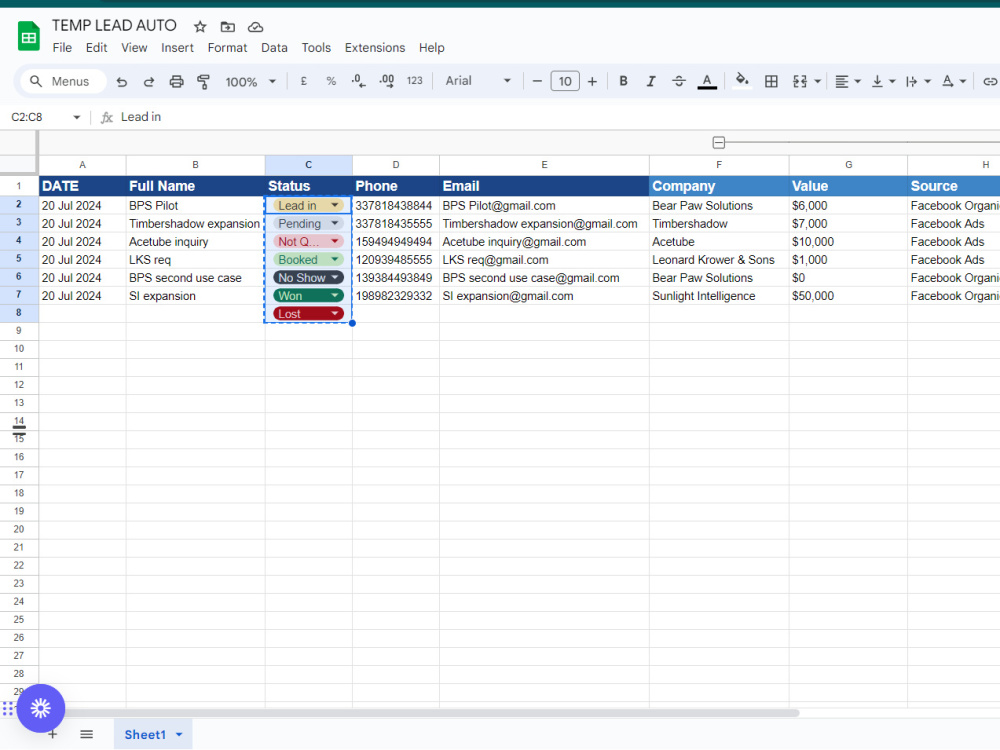Screen dimensions: 1000x750
Task: Open the name box dropdown arrow
Action: coord(77,117)
